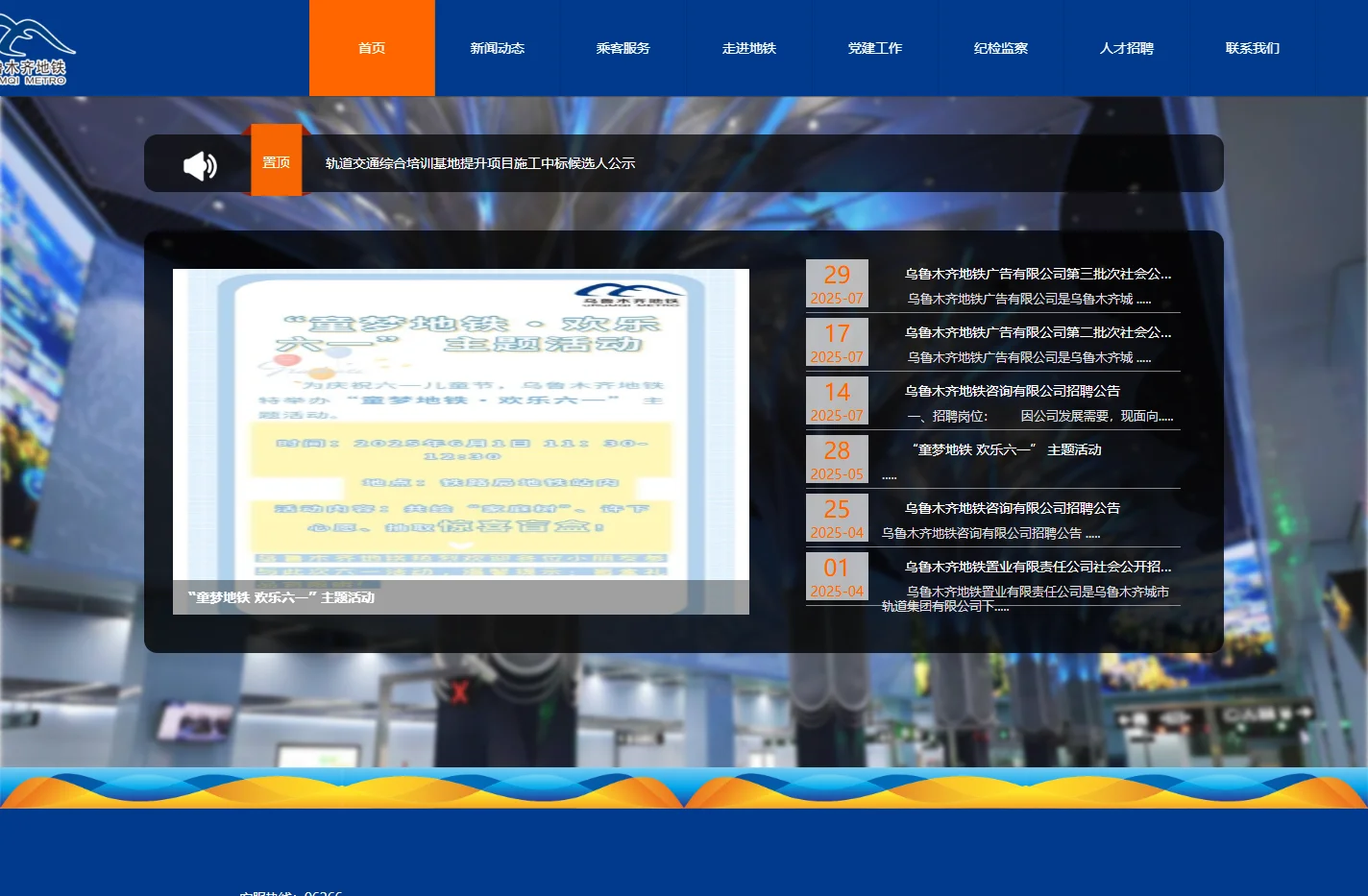Click the orange 置顶 pinned tag
The width and height of the screenshot is (1368, 896).
[x=277, y=160]
